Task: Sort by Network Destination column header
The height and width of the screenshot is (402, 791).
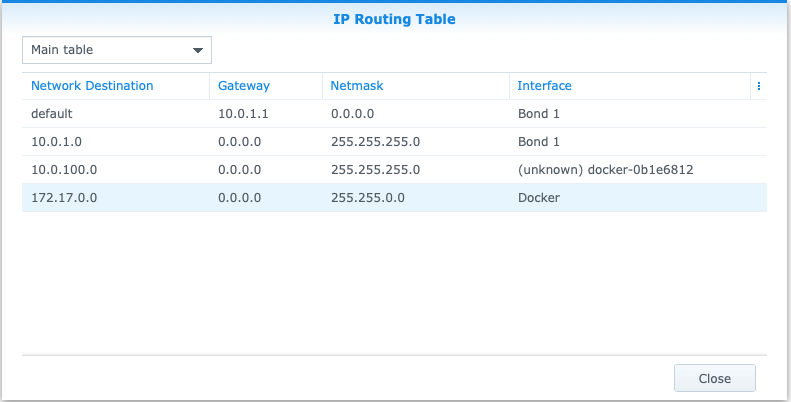Action: tap(92, 86)
